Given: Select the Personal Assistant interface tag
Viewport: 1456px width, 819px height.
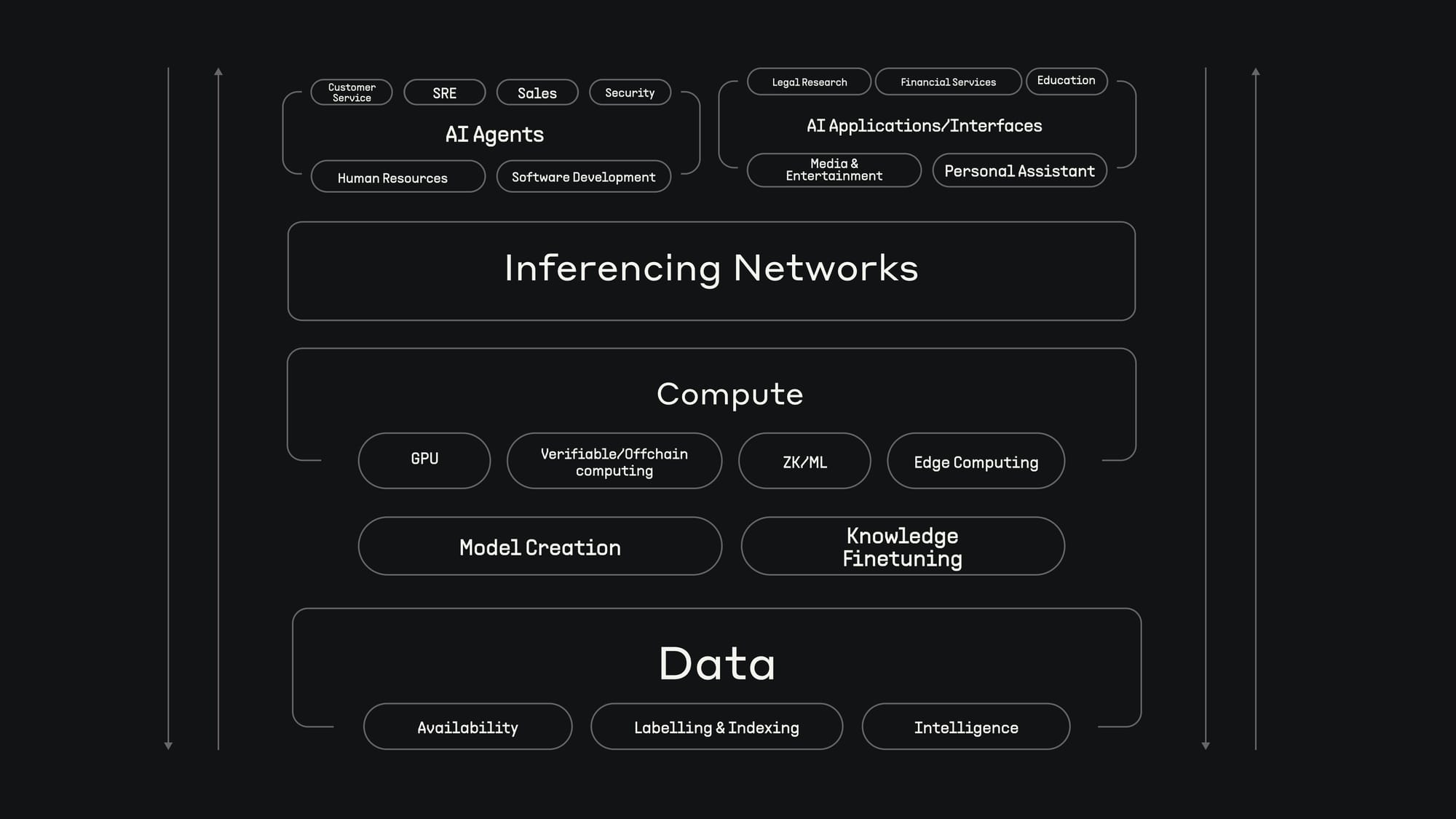Looking at the screenshot, I should click(1019, 169).
